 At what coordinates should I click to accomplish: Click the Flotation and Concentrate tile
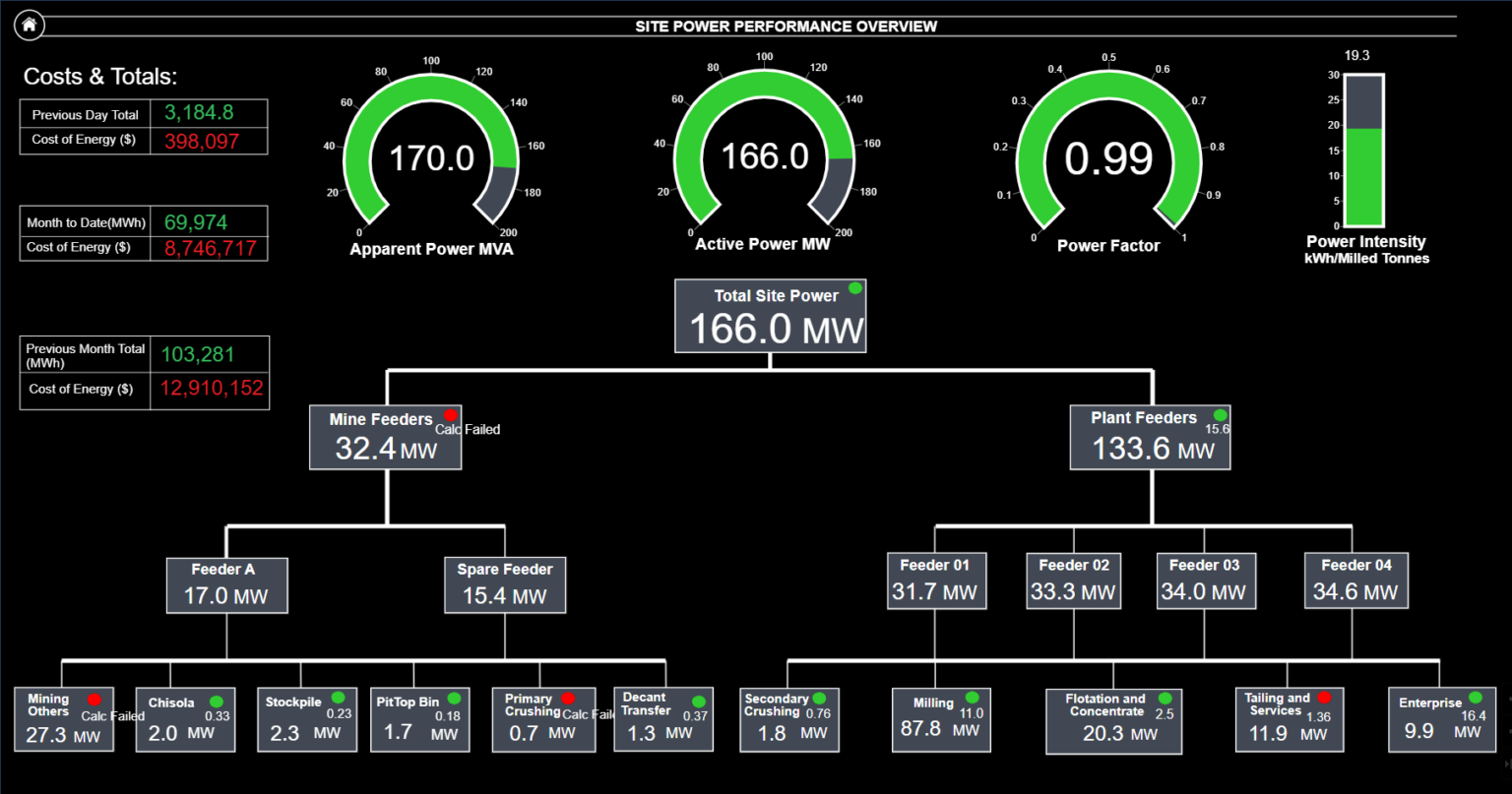1113,721
